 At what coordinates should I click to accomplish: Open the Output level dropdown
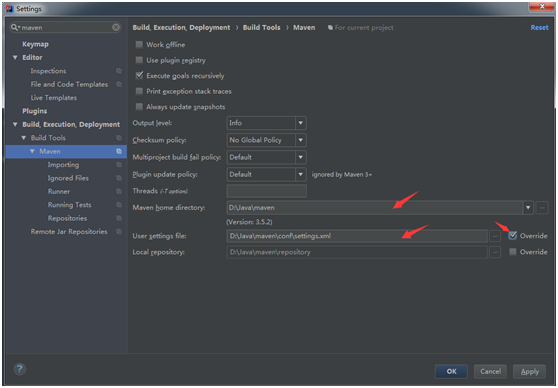pos(266,123)
